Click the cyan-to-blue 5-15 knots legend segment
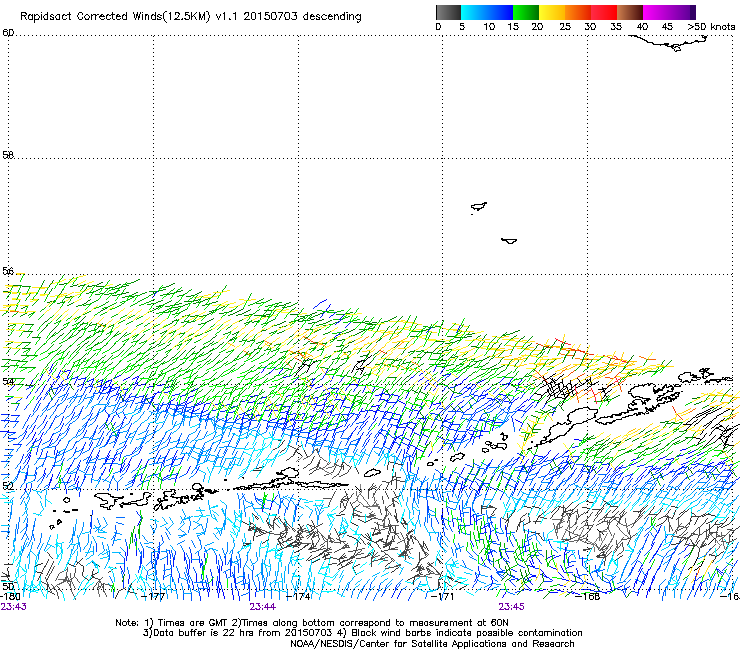This screenshot has width=740, height=650. [487, 12]
